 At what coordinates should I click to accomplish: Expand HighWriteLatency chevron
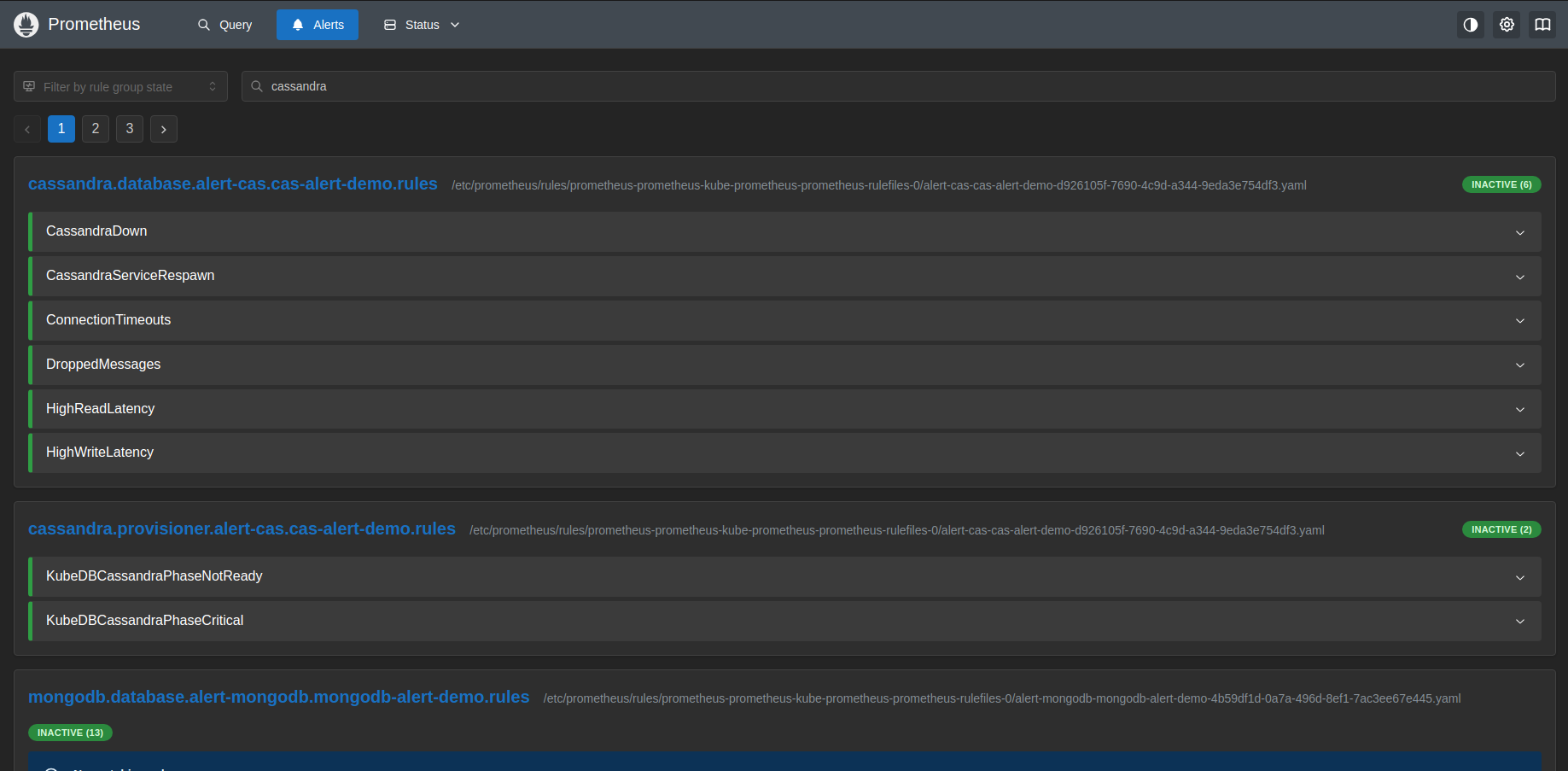click(x=1520, y=453)
